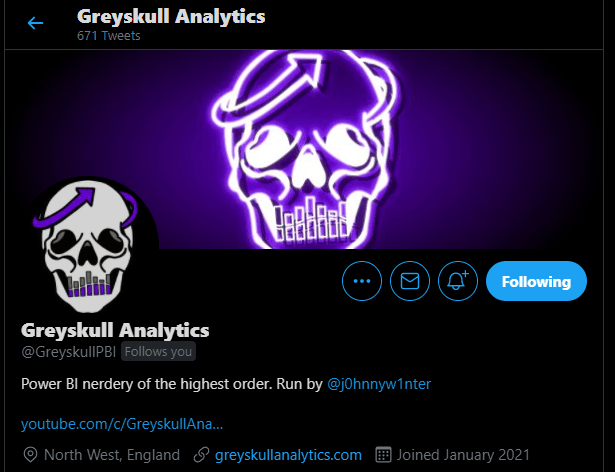Click the North West, England location text
615x472 pixels.
[112, 455]
